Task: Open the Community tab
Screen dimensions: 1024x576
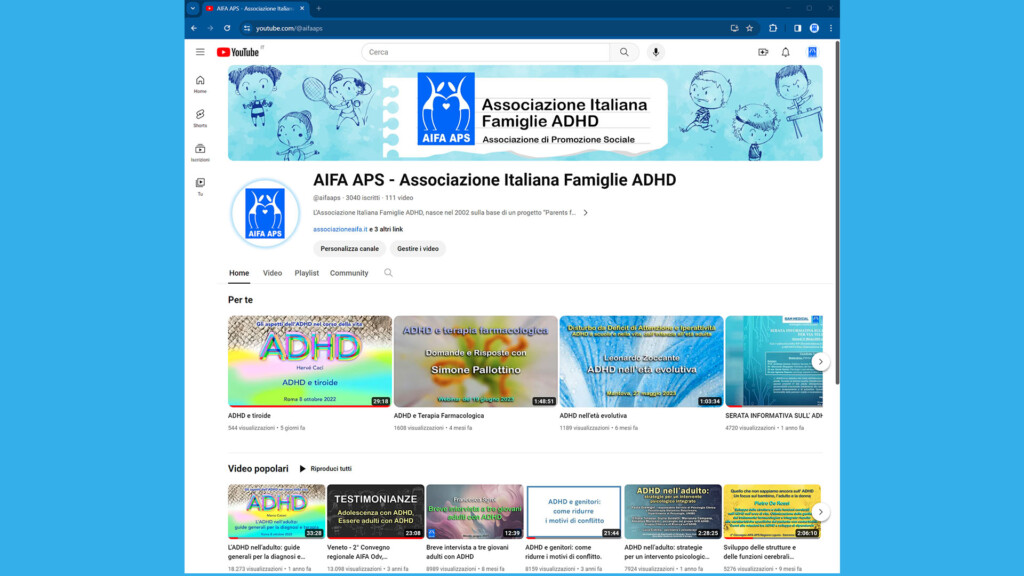Action: coord(350,272)
